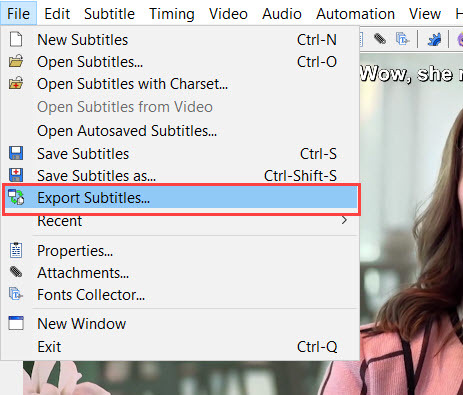The image size is (463, 395).
Task: Open Attachments... from the File menu
Action: [180, 273]
